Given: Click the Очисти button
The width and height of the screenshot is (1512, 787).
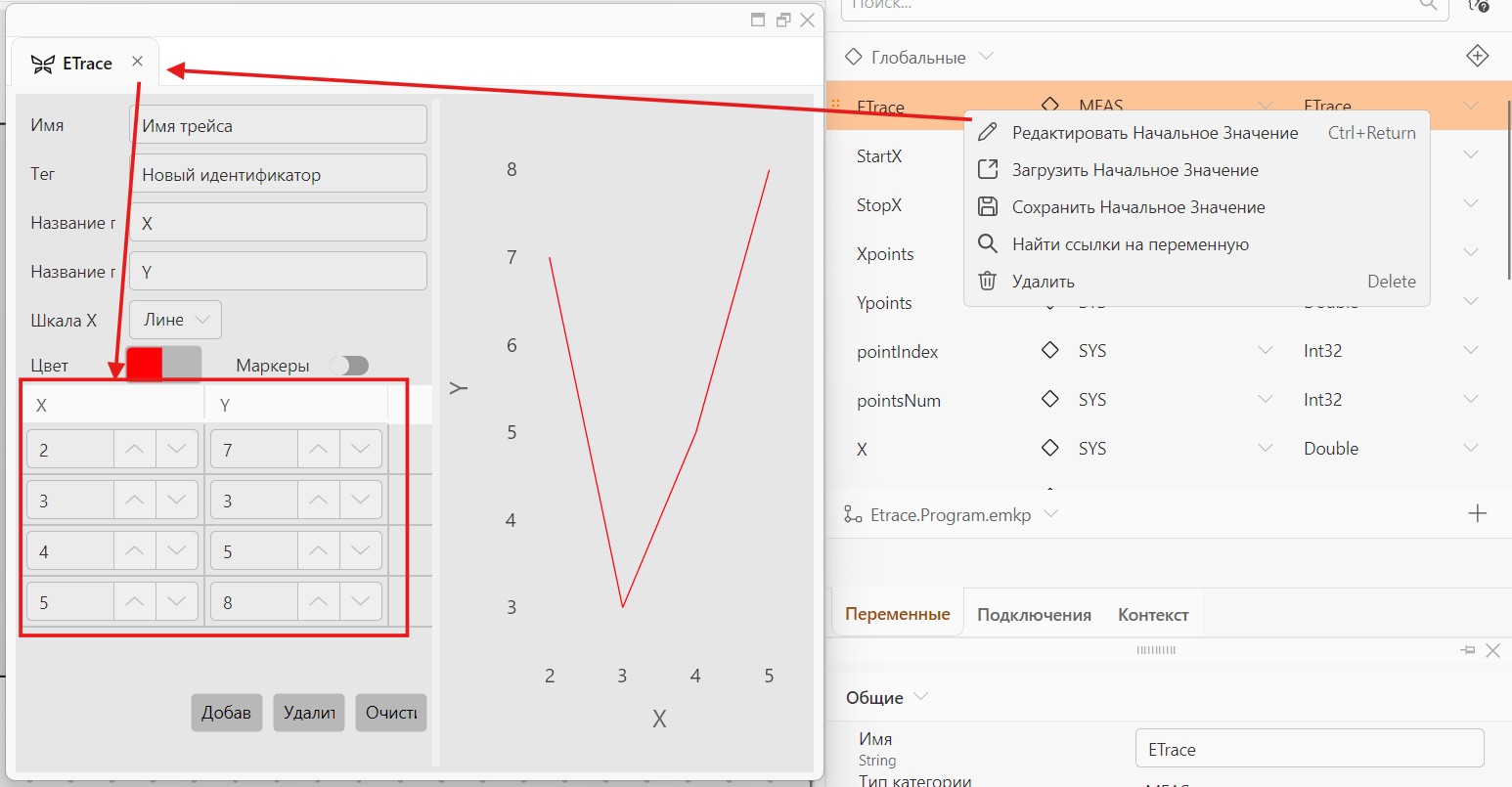Looking at the screenshot, I should point(391,713).
